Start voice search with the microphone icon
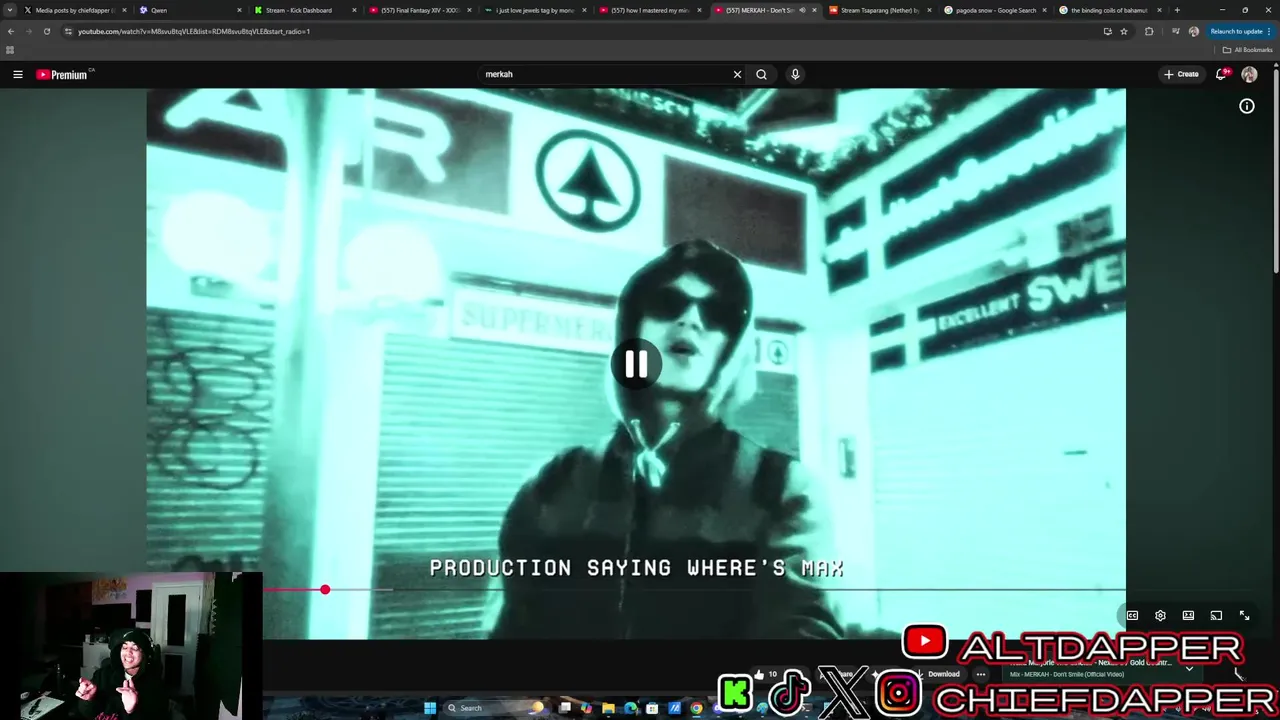Viewport: 1280px width, 720px height. click(x=795, y=74)
